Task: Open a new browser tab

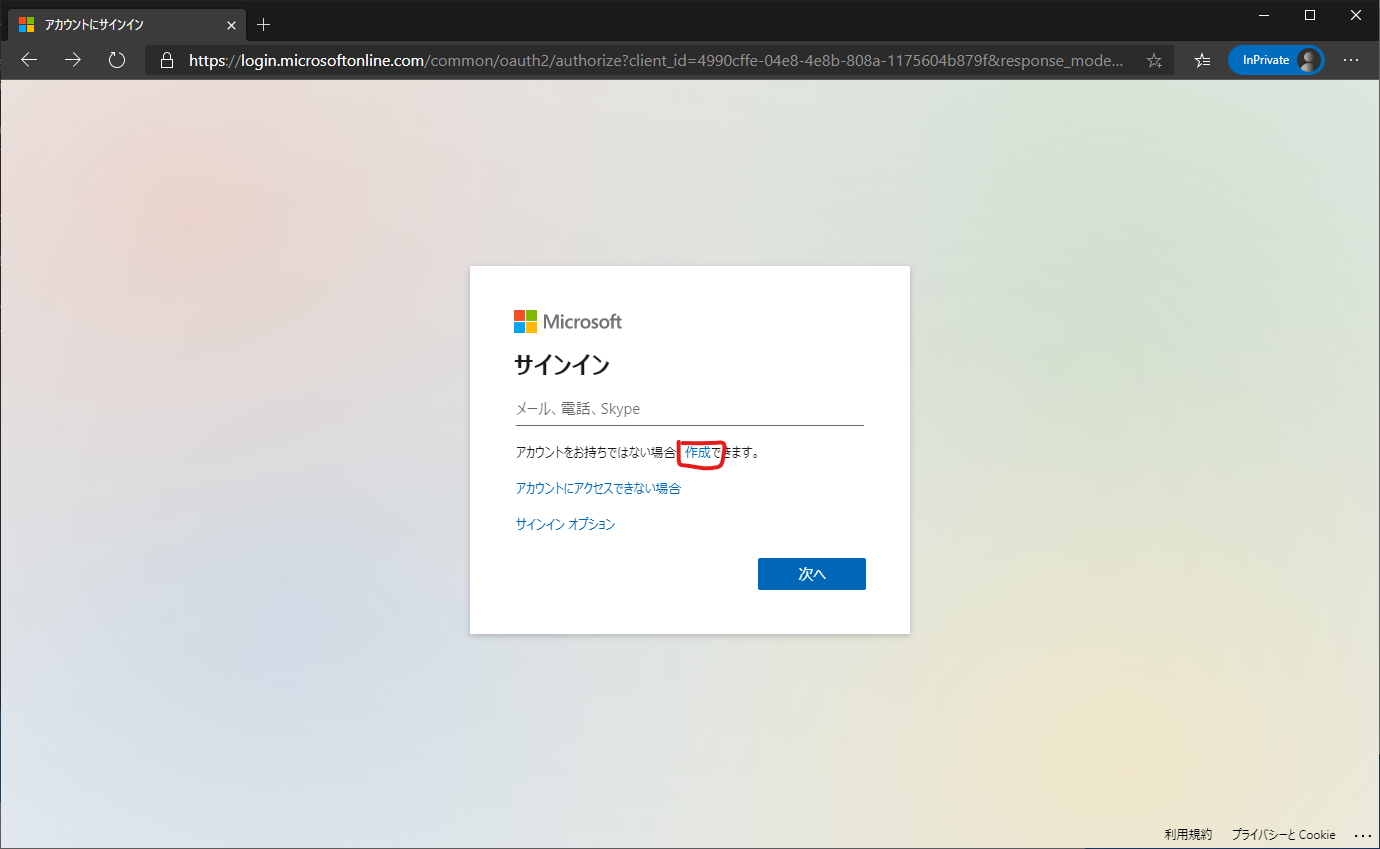Action: [x=264, y=25]
